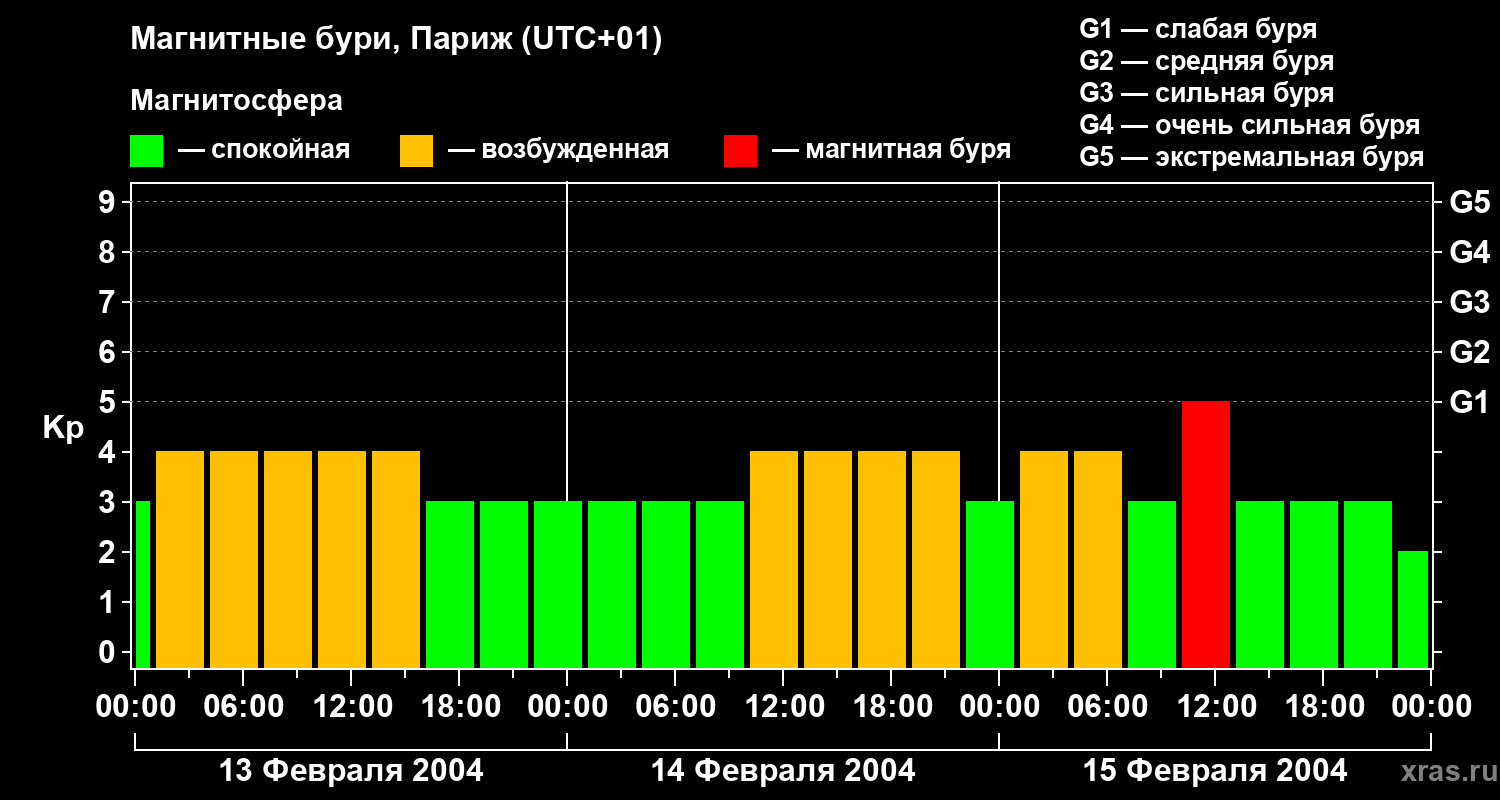The height and width of the screenshot is (800, 1500).
Task: Click the '14 Февраля 2004' date label
Action: pos(783,770)
